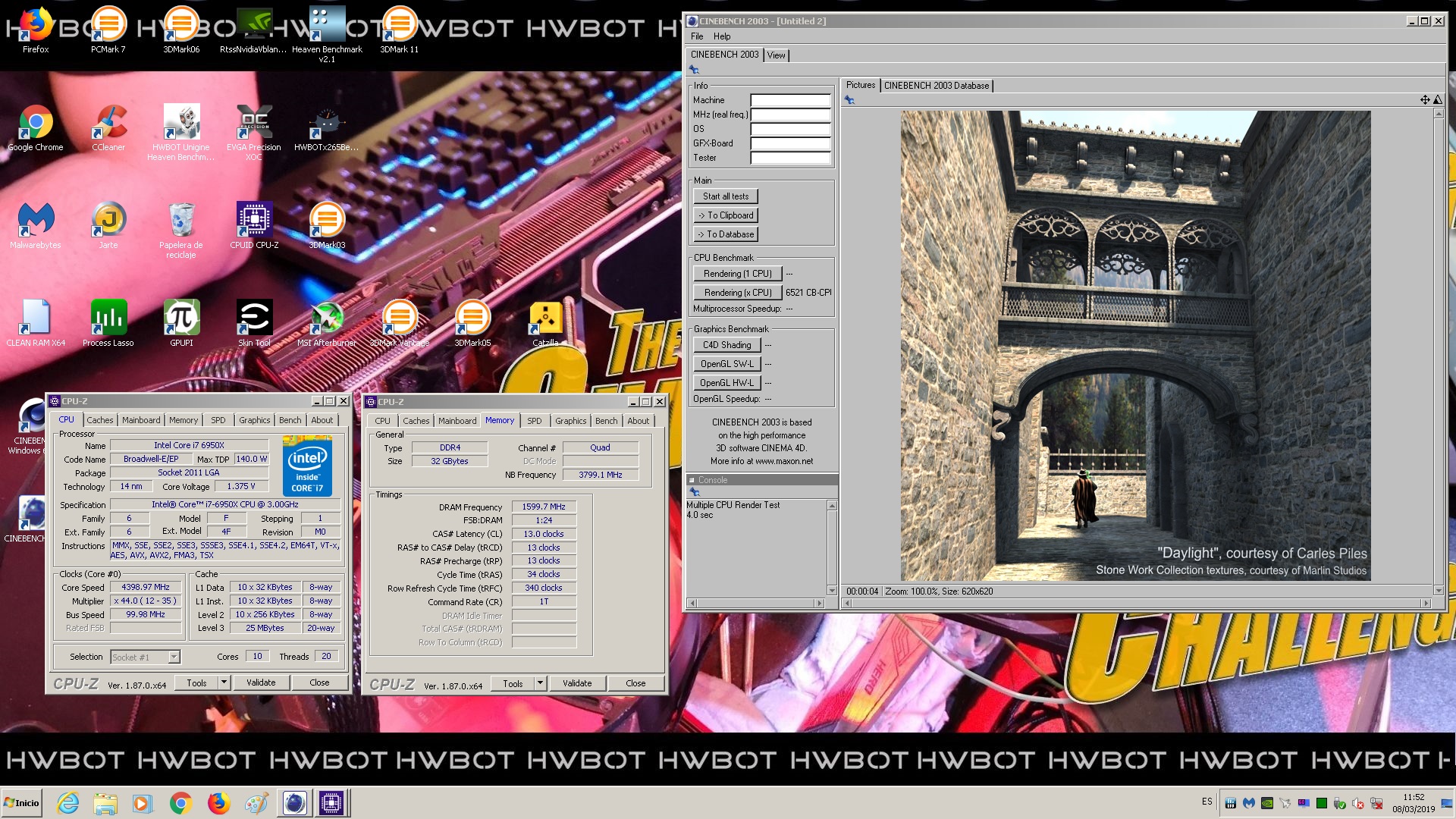Open the 3DMark 11 desktop shortcut

point(400,30)
